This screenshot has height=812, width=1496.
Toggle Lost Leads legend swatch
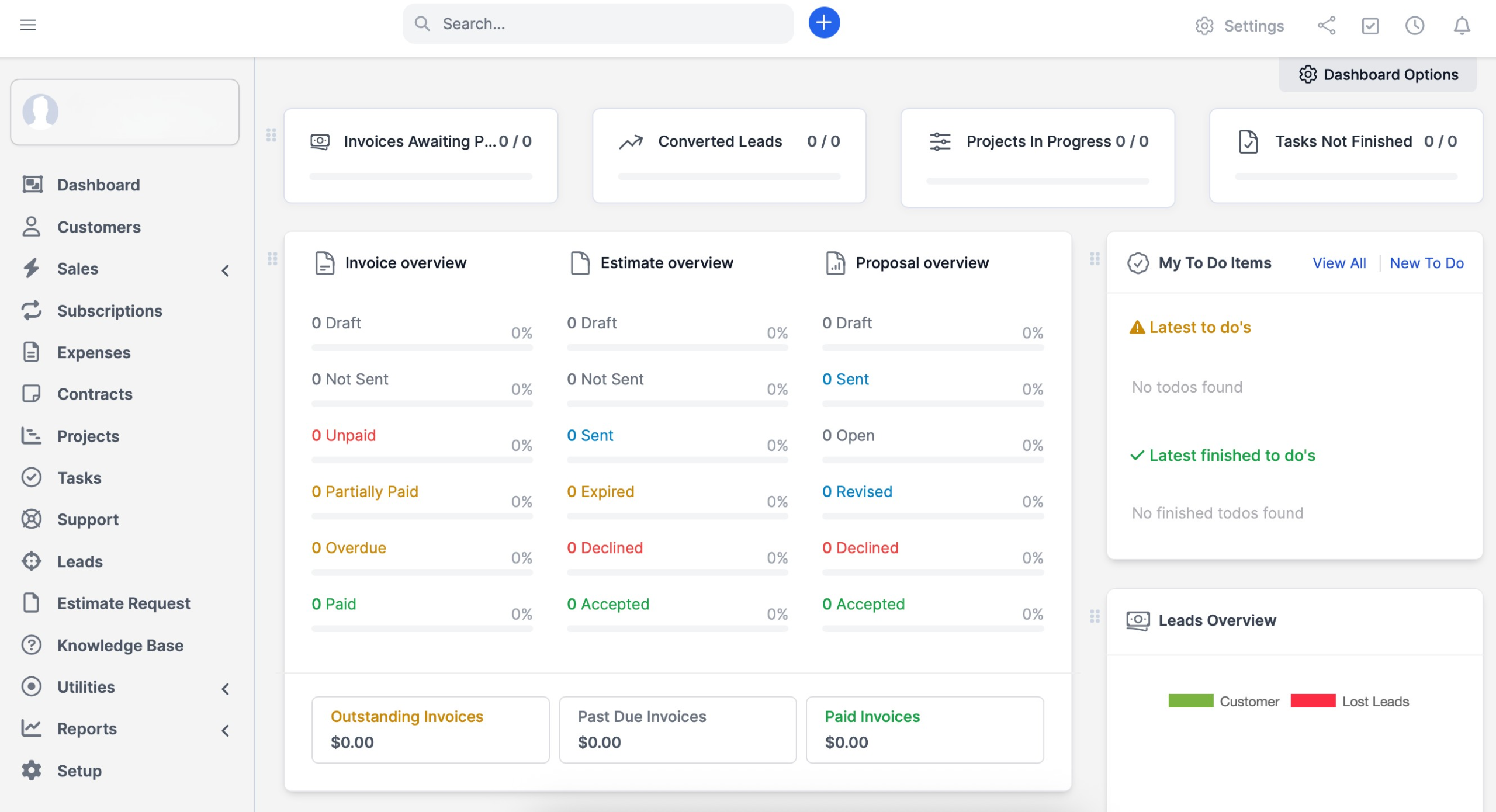[1313, 700]
